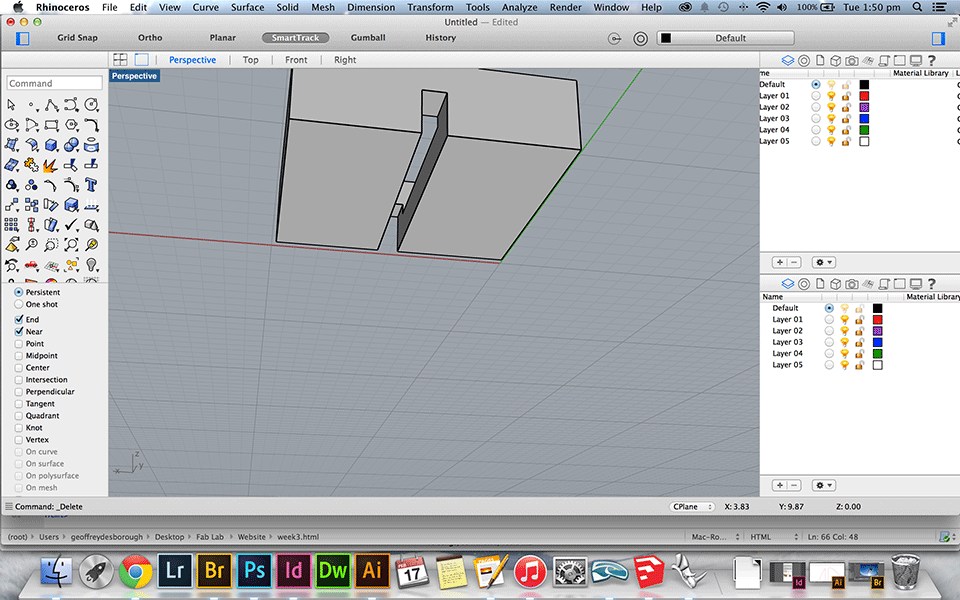
Task: Select the One shot snap option
Action: click(x=19, y=304)
